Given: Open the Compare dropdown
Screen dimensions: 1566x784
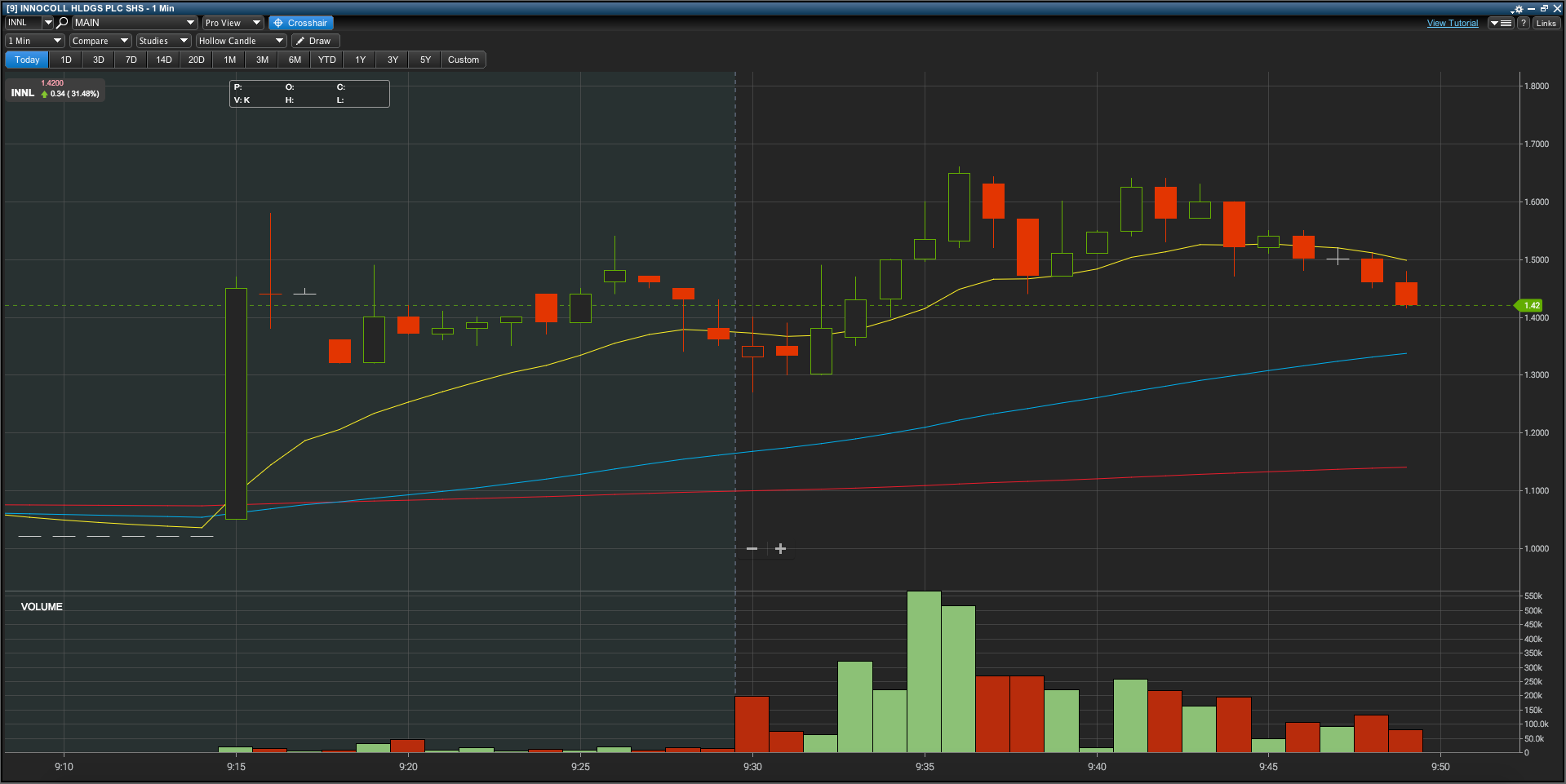Looking at the screenshot, I should (x=100, y=41).
